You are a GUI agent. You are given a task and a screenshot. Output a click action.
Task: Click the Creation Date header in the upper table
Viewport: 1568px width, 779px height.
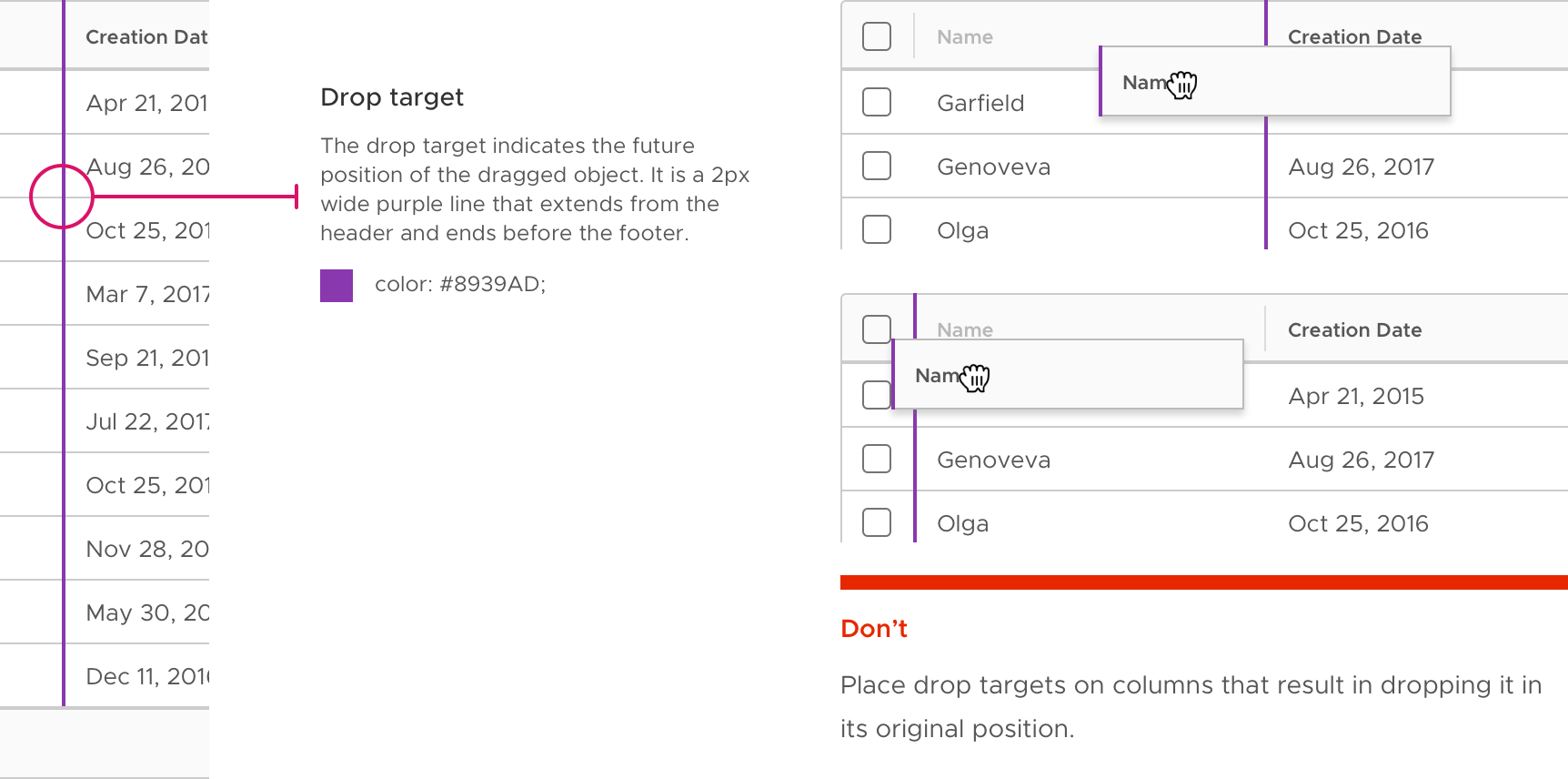(1354, 36)
